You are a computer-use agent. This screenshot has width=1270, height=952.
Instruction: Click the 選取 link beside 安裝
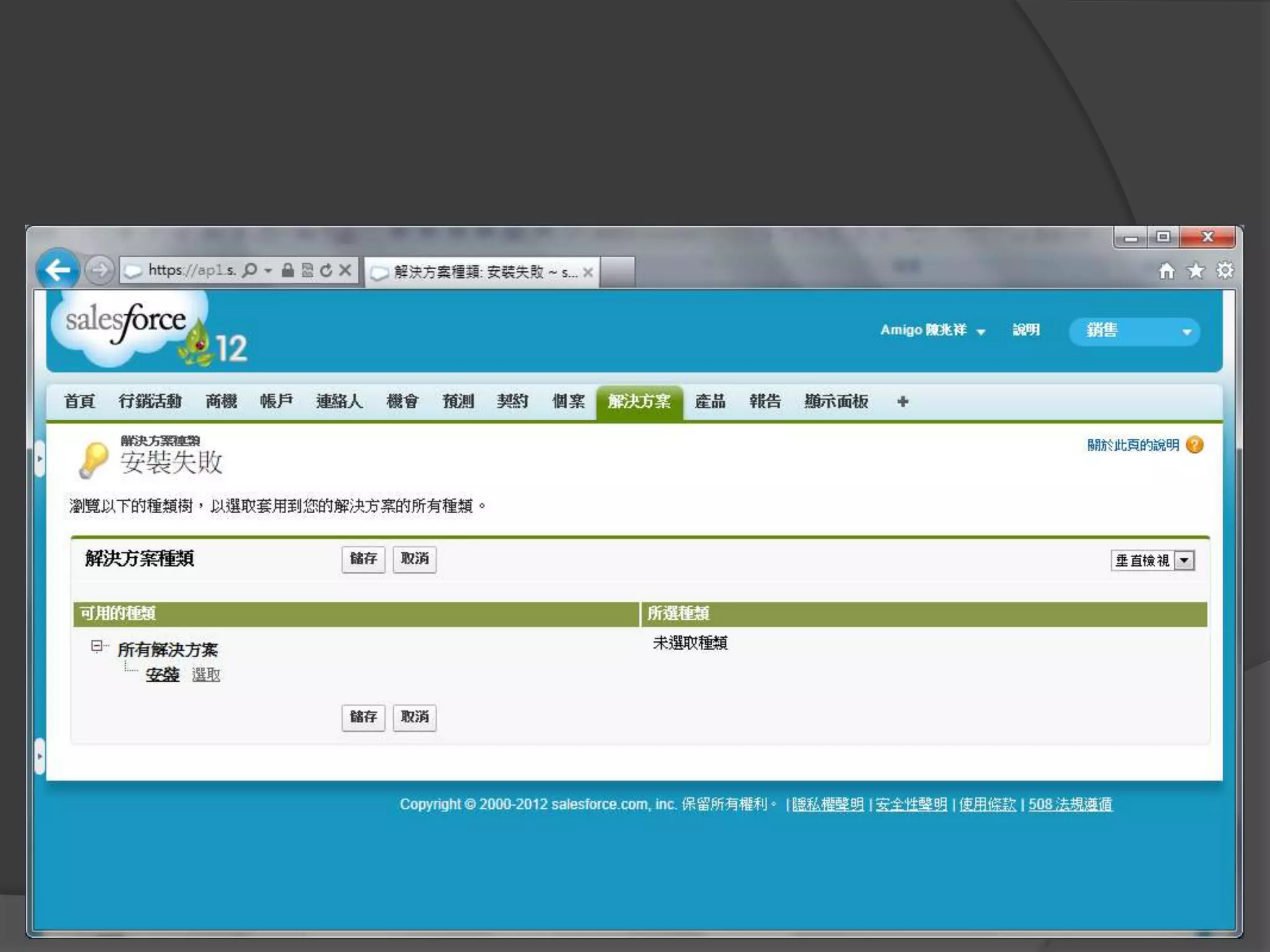206,674
